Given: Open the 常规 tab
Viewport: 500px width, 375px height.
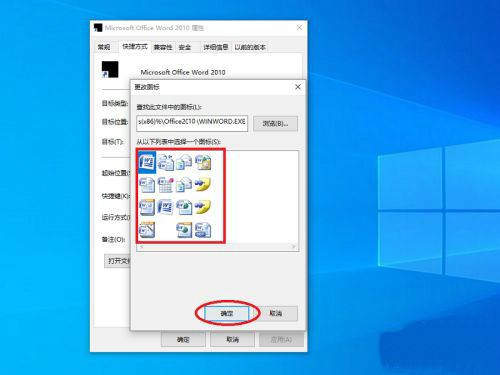Looking at the screenshot, I should 104,47.
